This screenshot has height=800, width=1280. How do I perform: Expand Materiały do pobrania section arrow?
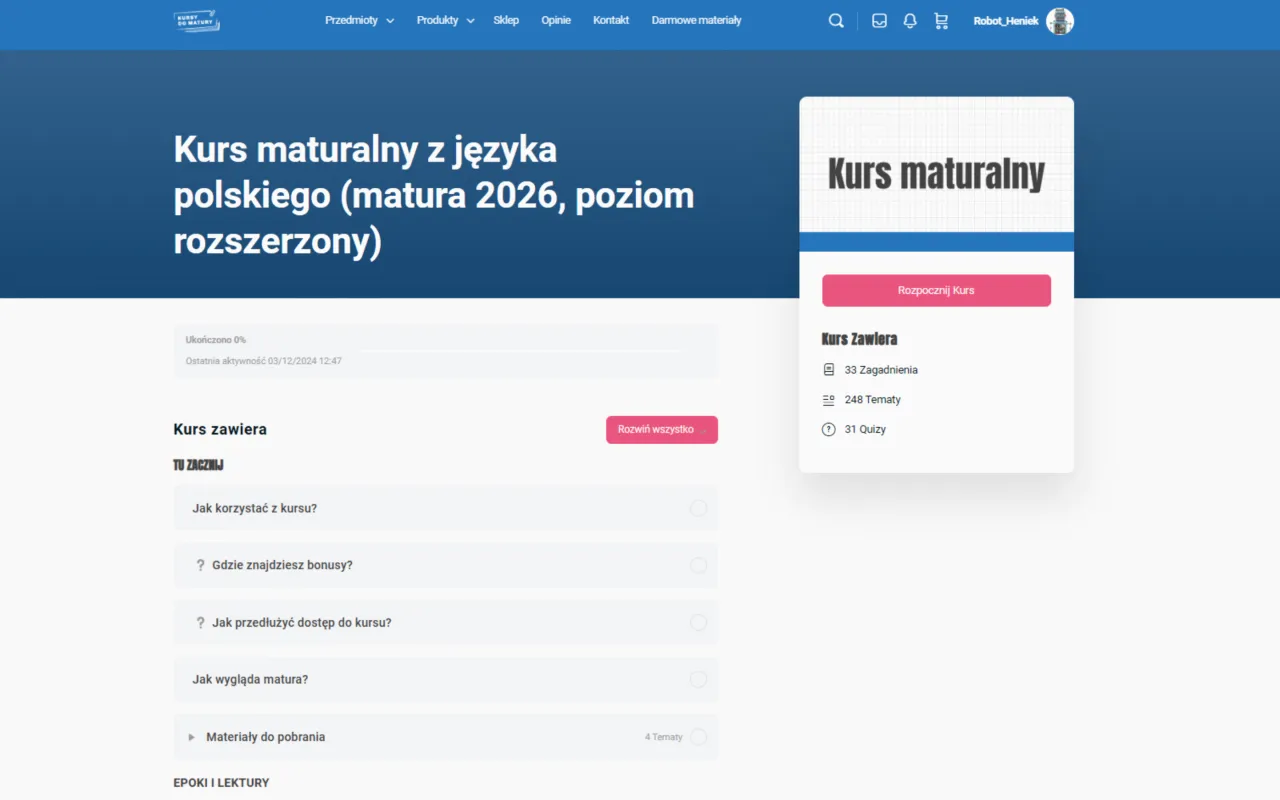[x=191, y=737]
